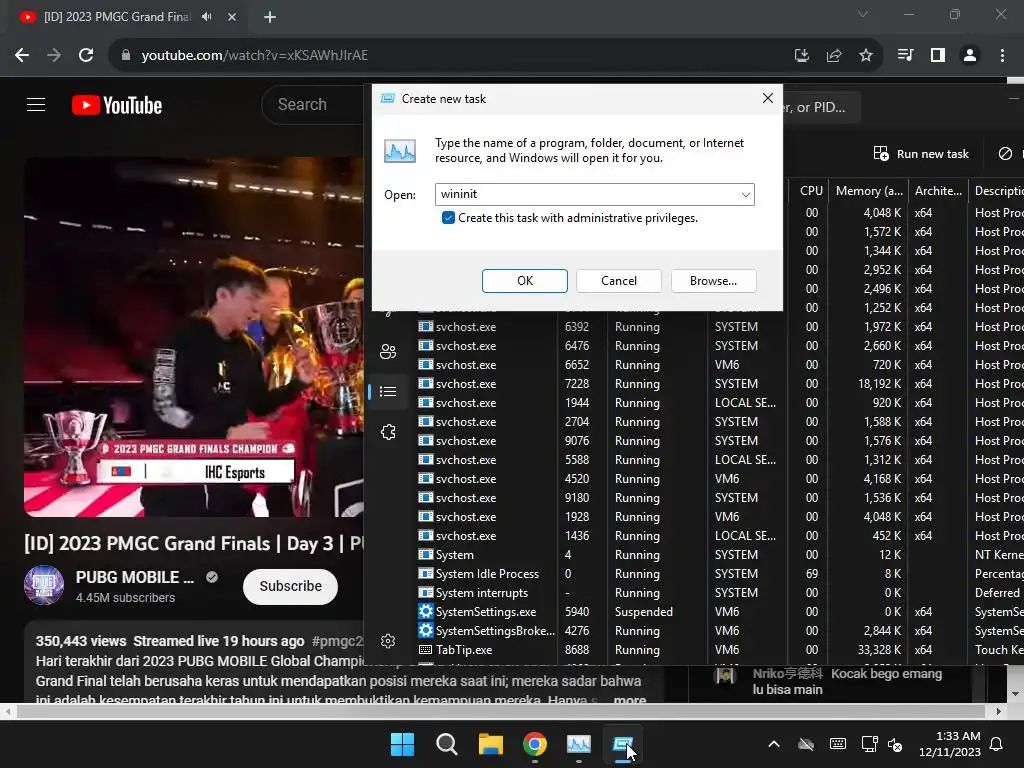Click the Chrome forward arrow

[x=54, y=56]
